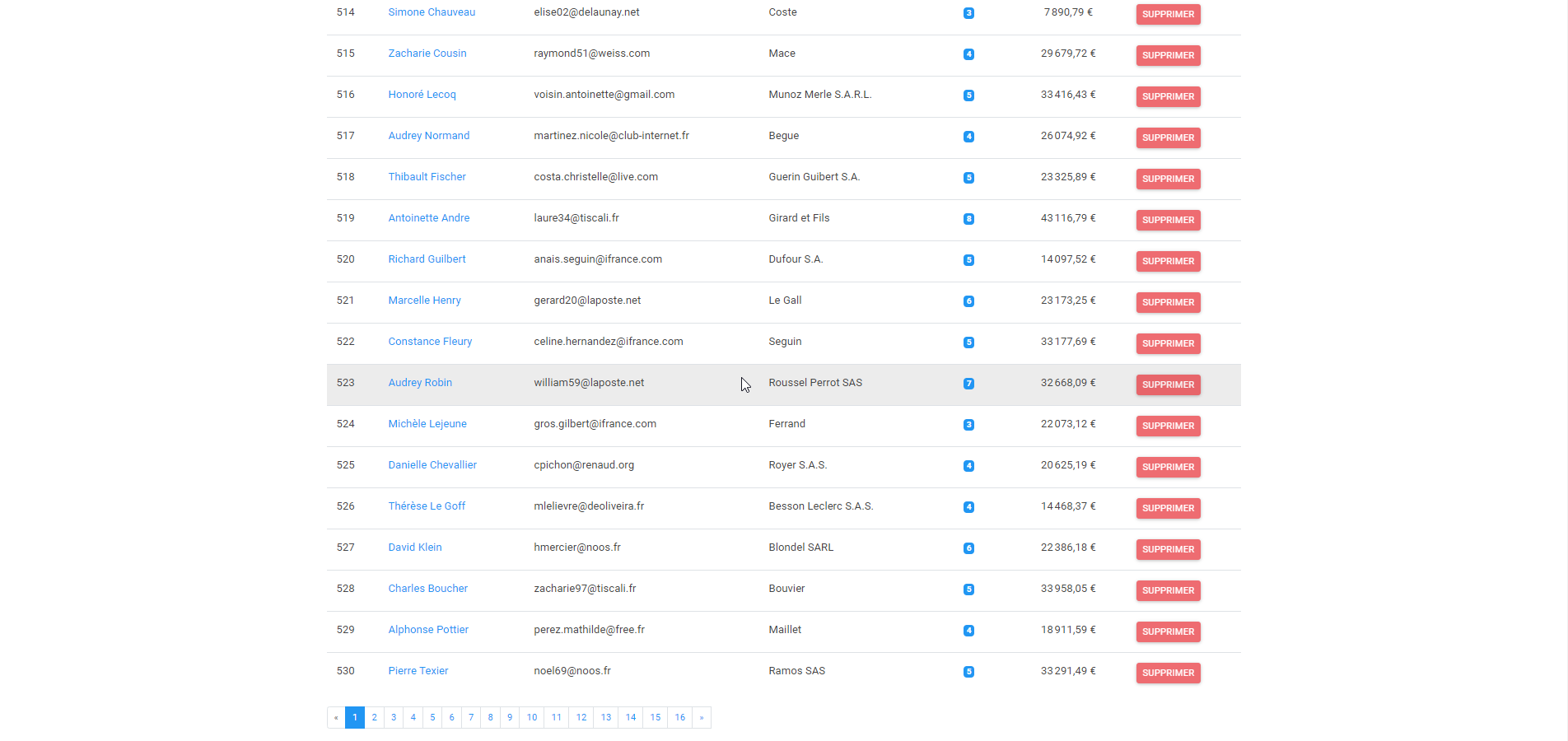Delete Audrey Robin with Supprimer button
Image resolution: width=1568 pixels, height=741 pixels.
[x=1168, y=384]
